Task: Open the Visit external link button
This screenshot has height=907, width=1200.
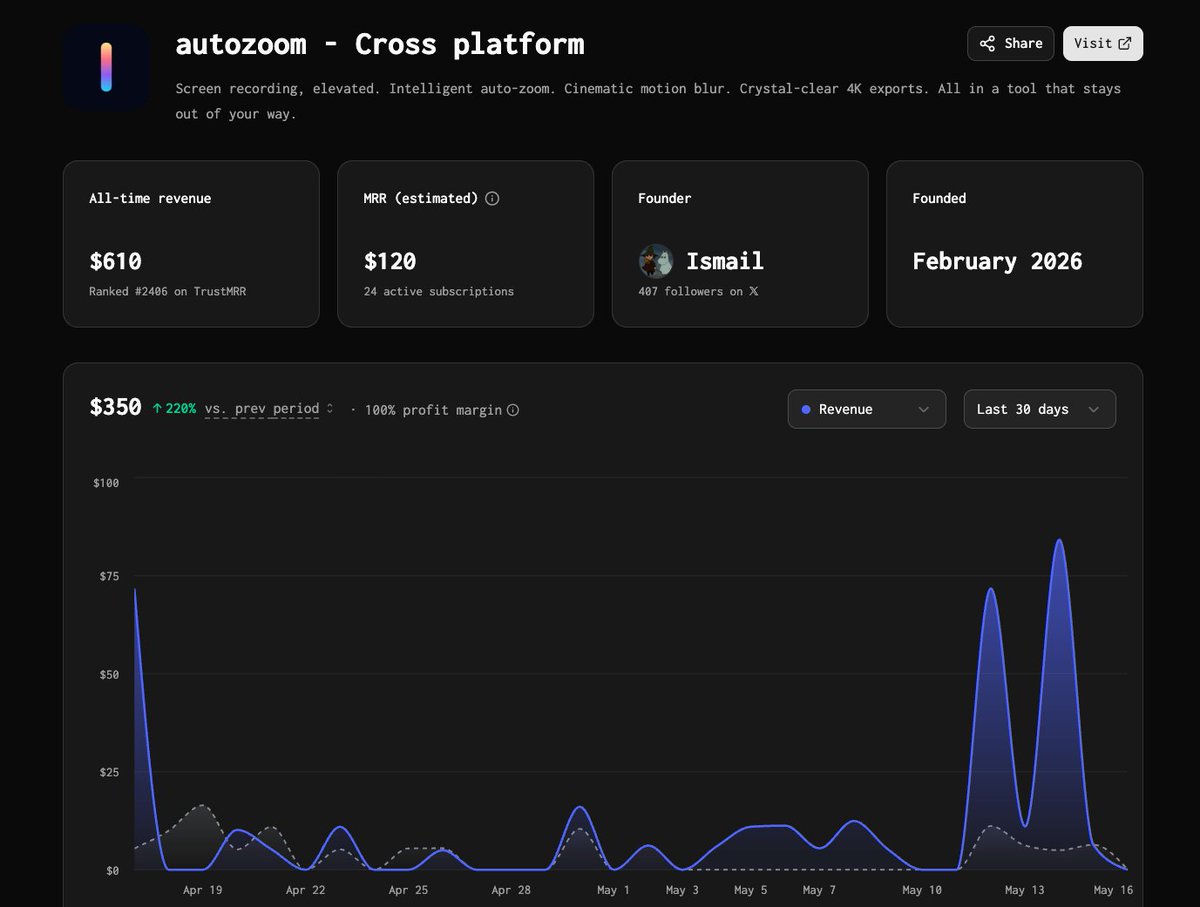Action: tap(1103, 43)
